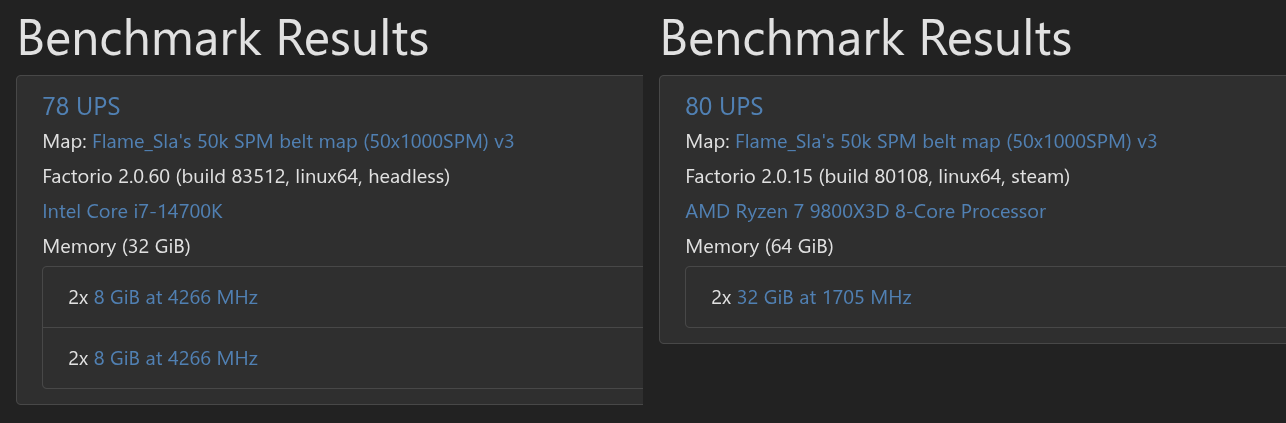Click the Factorio 2.0.60 headless build text
Viewport: 1286px width, 423px height.
click(x=246, y=177)
